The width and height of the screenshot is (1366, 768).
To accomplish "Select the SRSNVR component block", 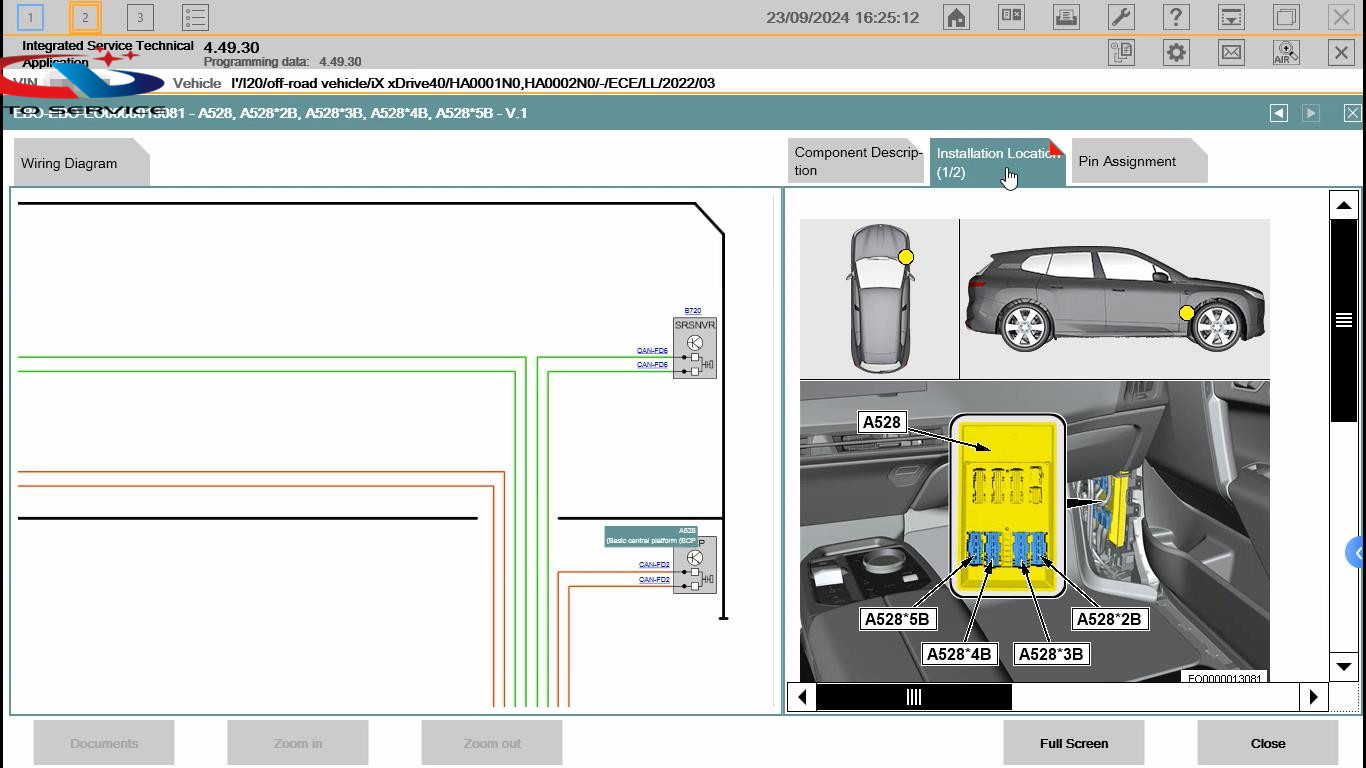I will click(x=695, y=348).
